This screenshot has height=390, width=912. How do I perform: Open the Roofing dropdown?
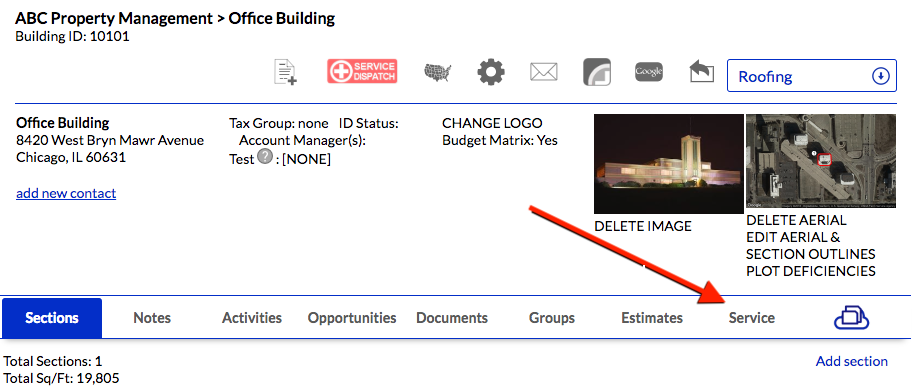811,76
